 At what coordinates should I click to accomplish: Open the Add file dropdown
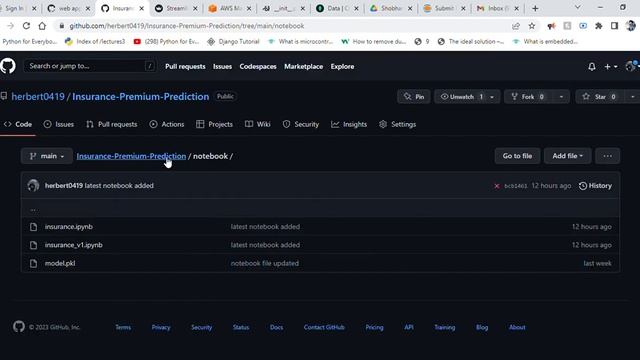click(567, 156)
